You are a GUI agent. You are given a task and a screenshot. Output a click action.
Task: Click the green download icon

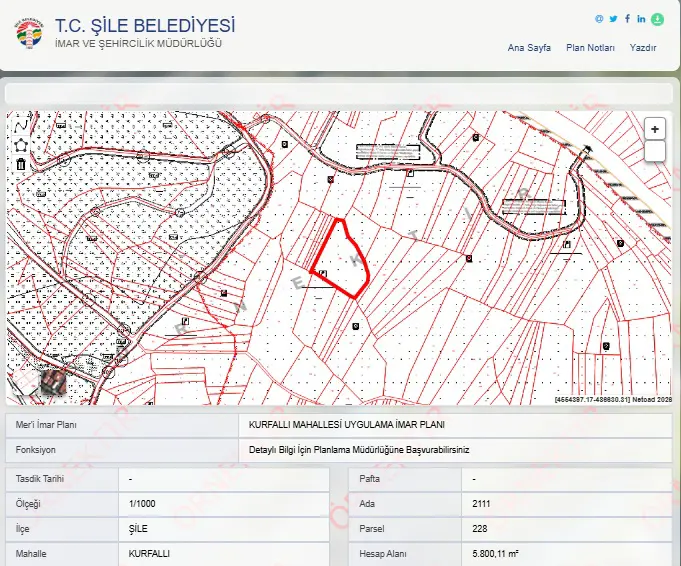pos(658,19)
